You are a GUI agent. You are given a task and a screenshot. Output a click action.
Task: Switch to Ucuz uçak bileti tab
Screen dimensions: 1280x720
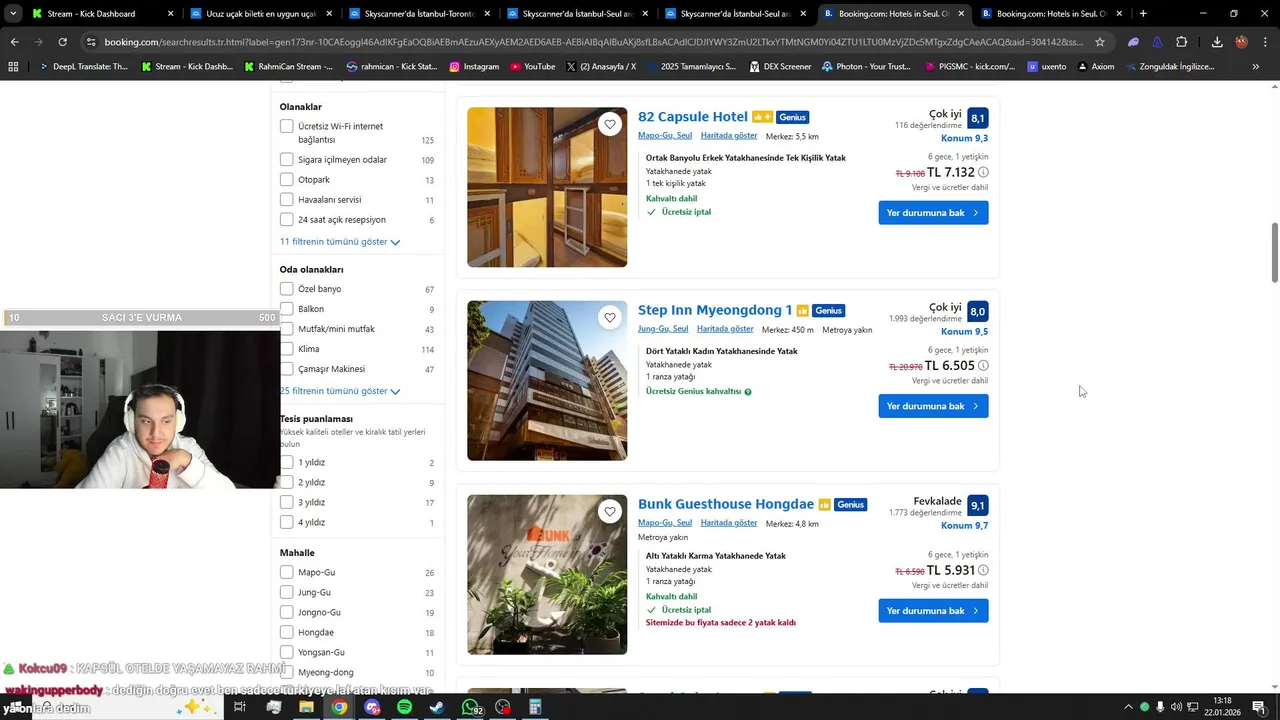(x=260, y=14)
